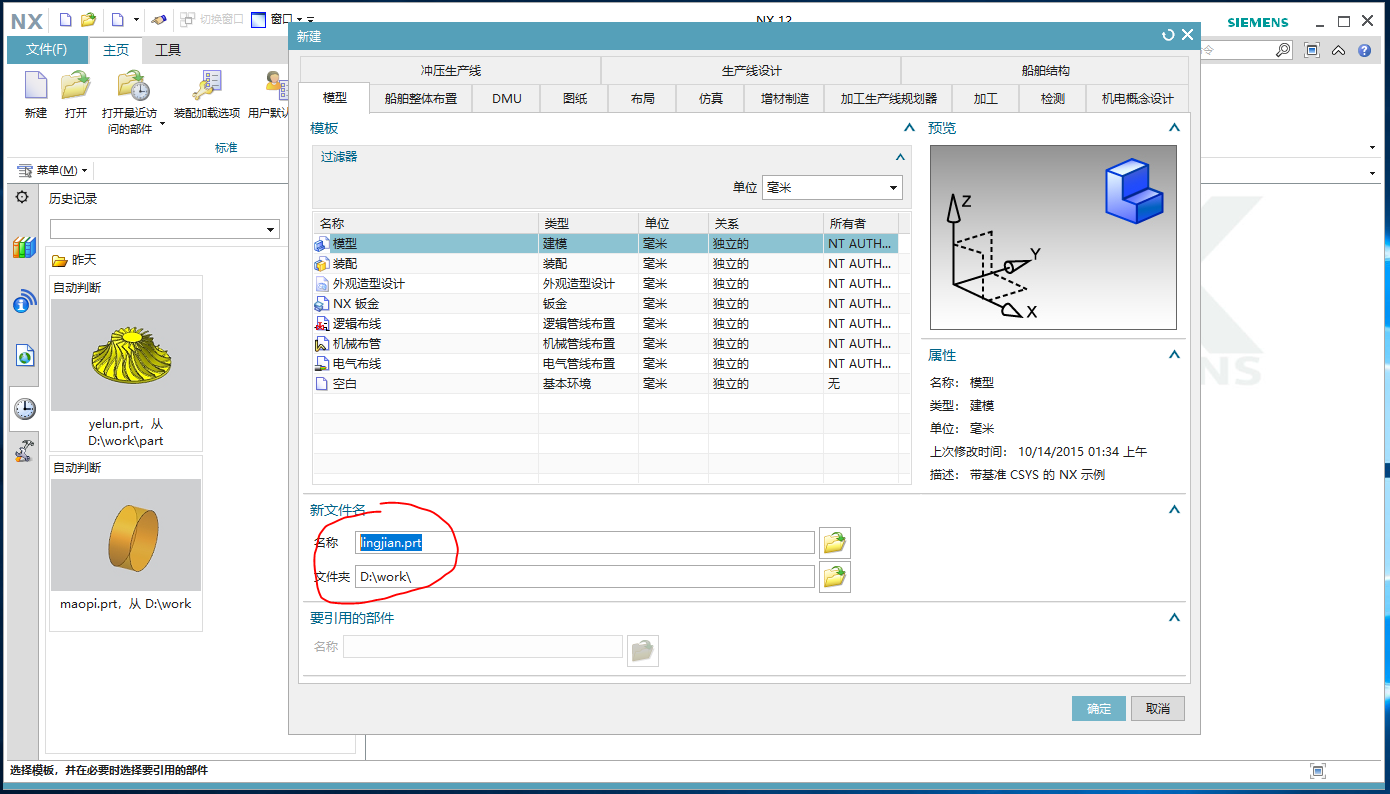This screenshot has width=1390, height=794.
Task: Open the maopi.prt history thumbnail
Action: tap(126, 535)
